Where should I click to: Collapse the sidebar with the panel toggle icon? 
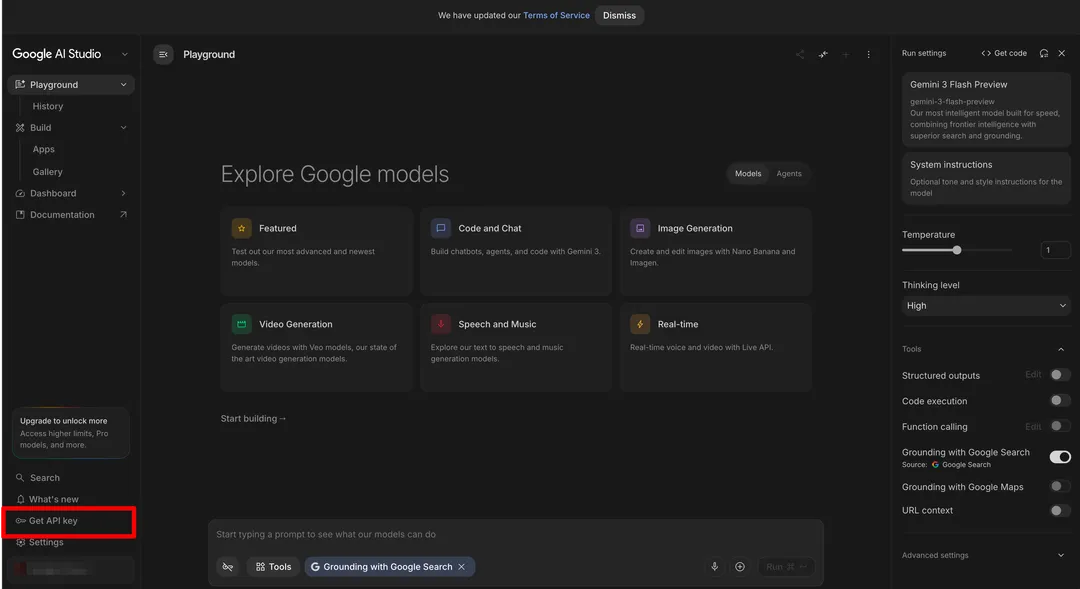pos(163,54)
